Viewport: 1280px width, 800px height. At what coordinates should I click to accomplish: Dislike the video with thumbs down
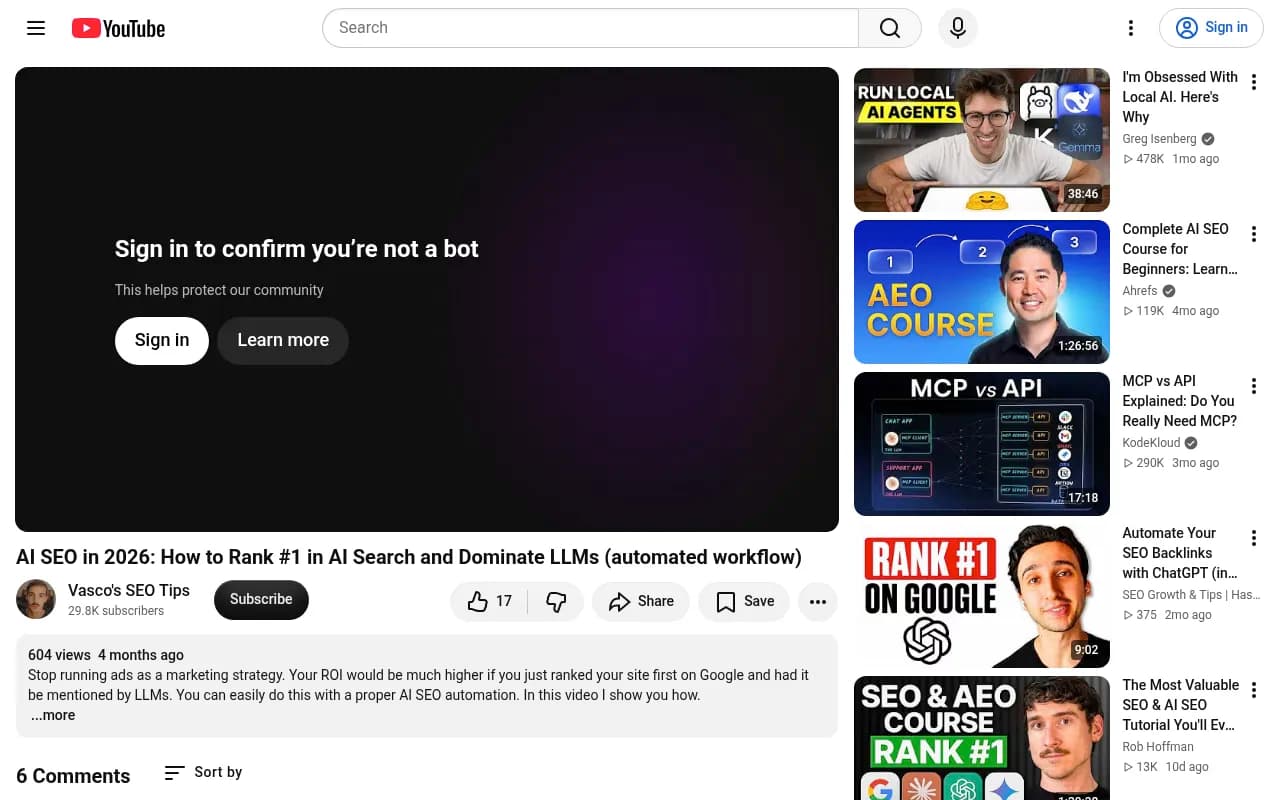556,601
